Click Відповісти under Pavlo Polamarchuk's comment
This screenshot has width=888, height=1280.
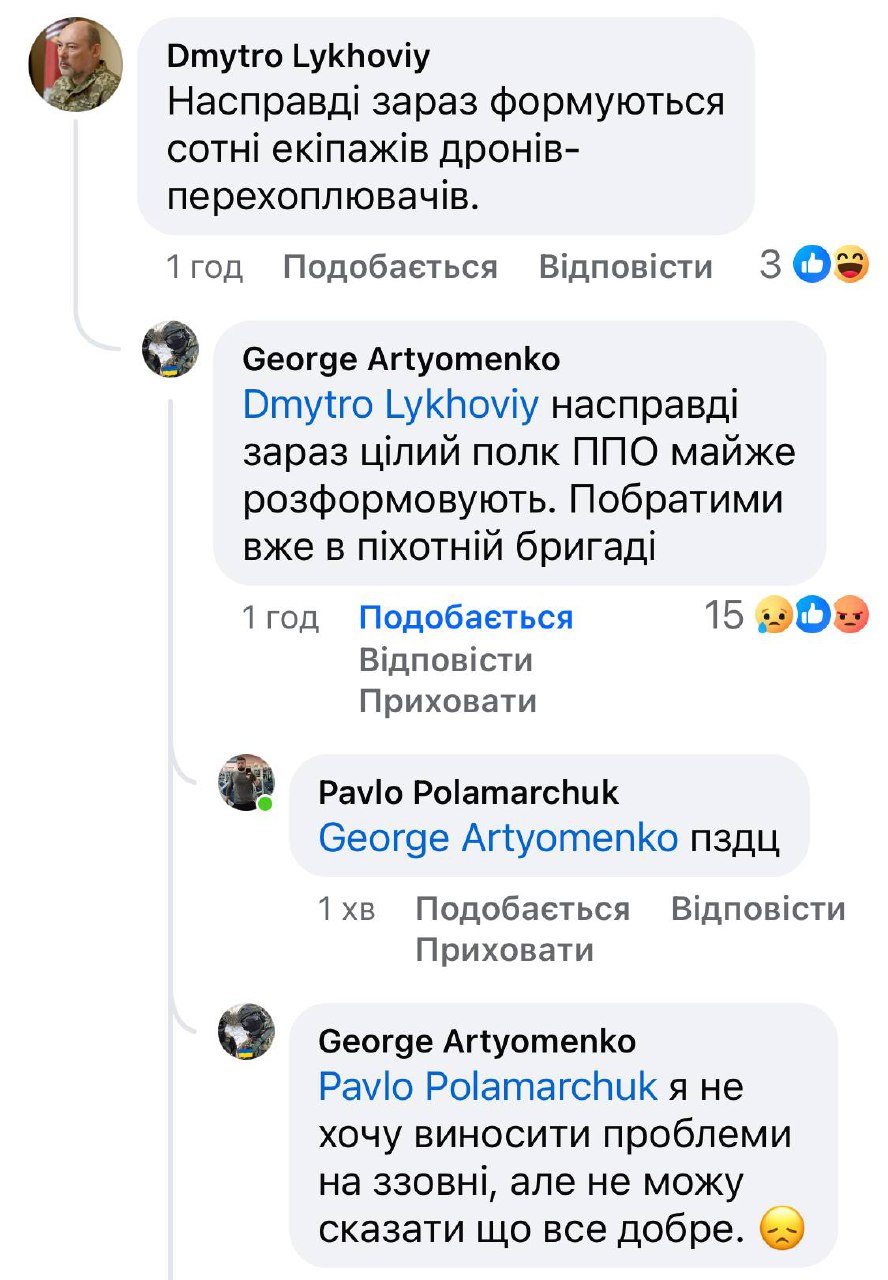758,909
